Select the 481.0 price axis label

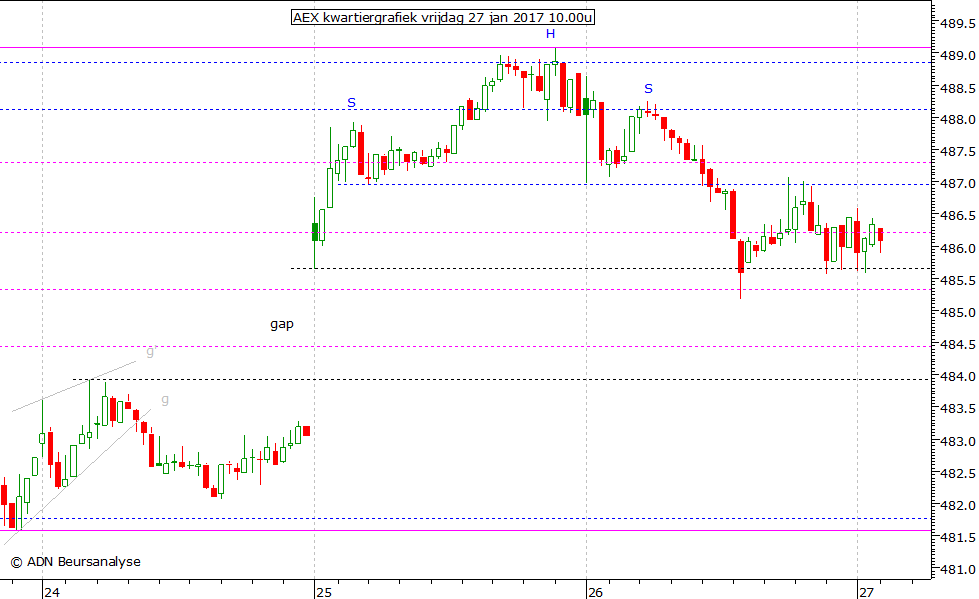click(x=957, y=570)
